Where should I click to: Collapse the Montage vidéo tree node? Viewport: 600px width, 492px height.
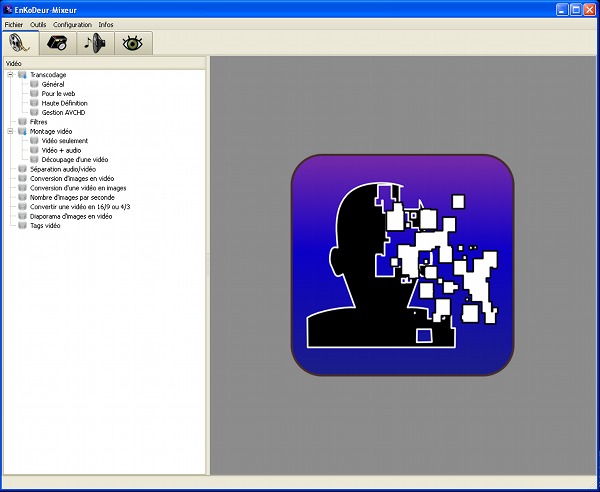pyautogui.click(x=11, y=131)
